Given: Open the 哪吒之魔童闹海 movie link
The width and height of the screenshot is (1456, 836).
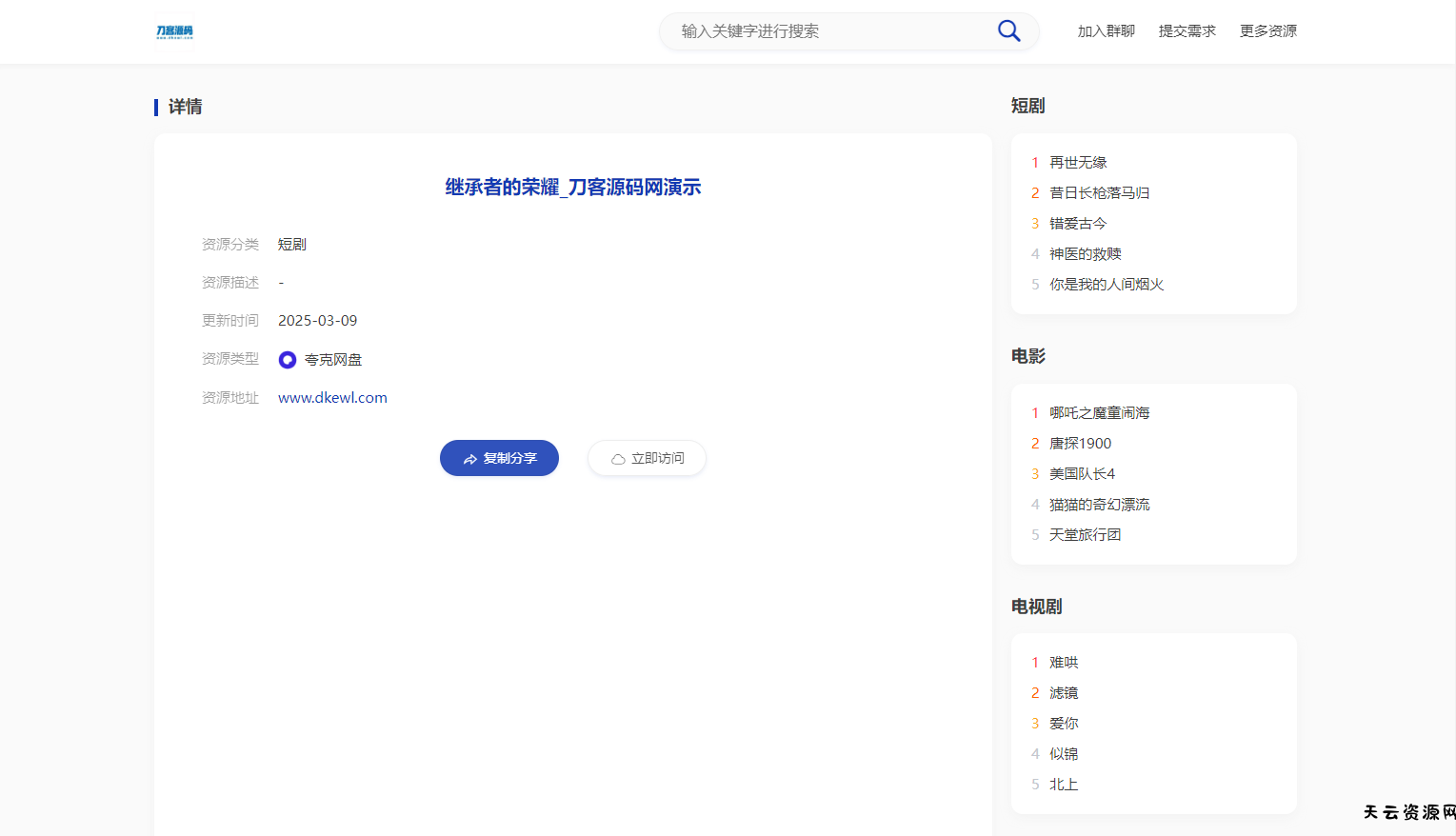Looking at the screenshot, I should point(1099,413).
